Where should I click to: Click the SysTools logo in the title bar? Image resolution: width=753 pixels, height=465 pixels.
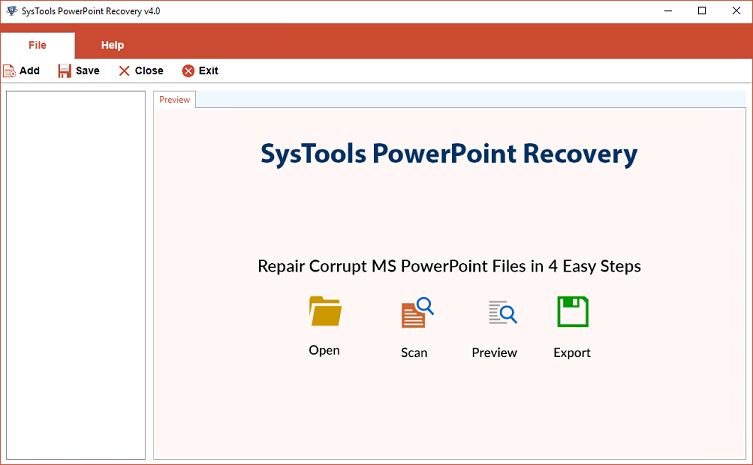click(x=12, y=11)
